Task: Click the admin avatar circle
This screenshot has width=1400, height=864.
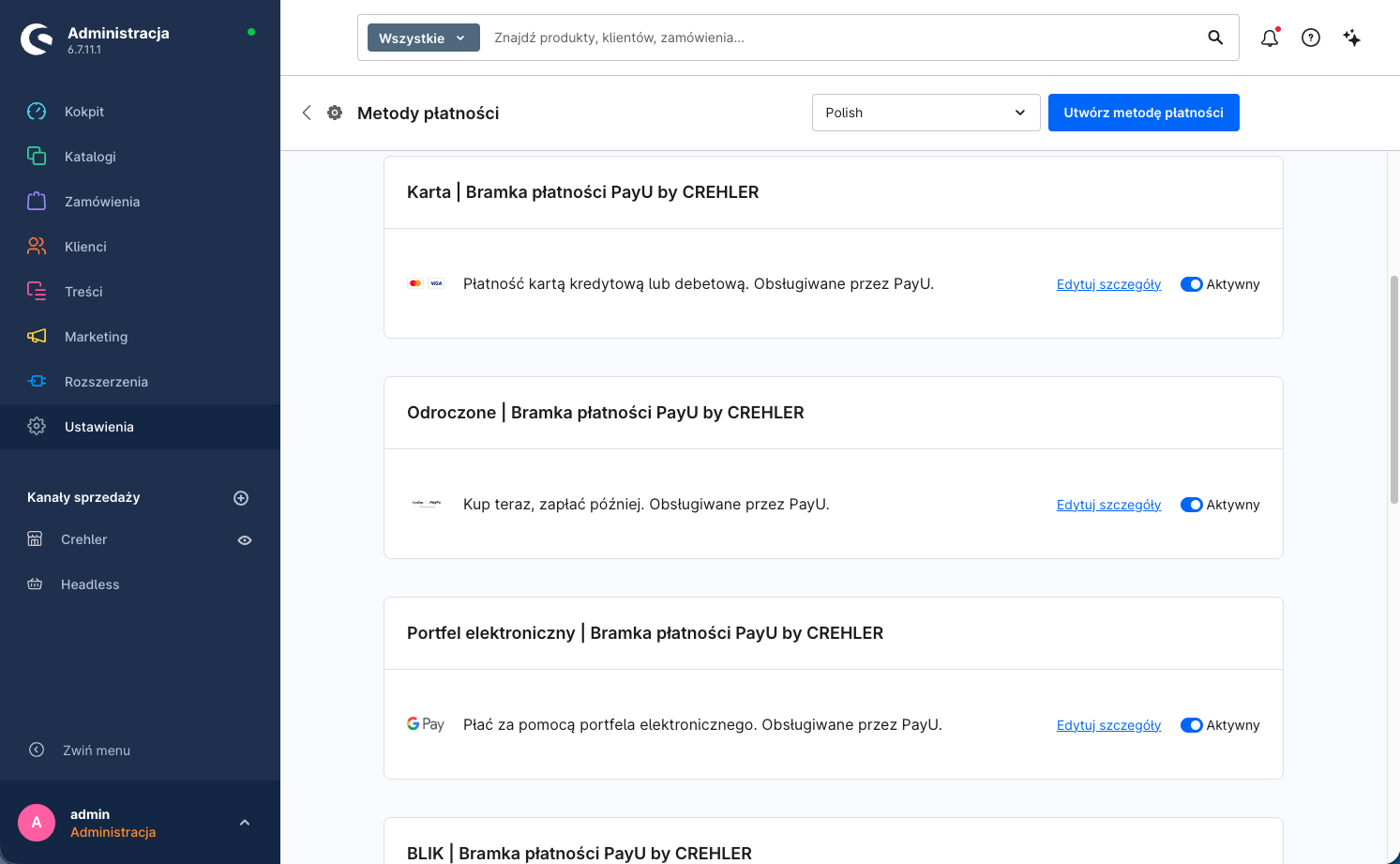Action: (x=37, y=823)
